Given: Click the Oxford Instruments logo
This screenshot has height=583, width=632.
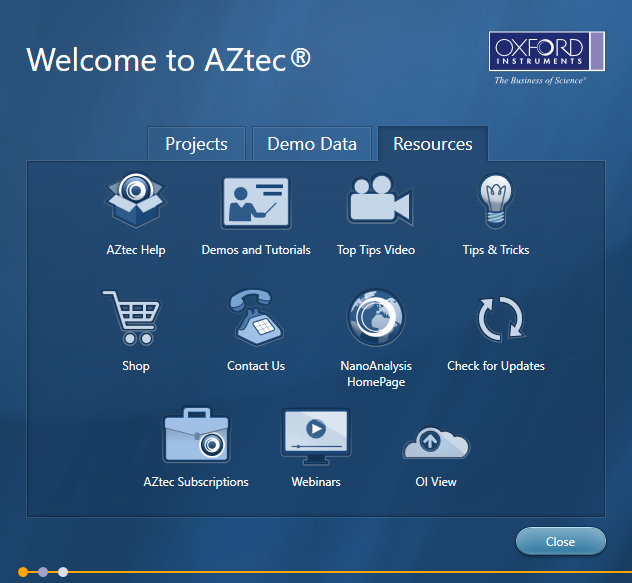Looking at the screenshot, I should [x=546, y=58].
